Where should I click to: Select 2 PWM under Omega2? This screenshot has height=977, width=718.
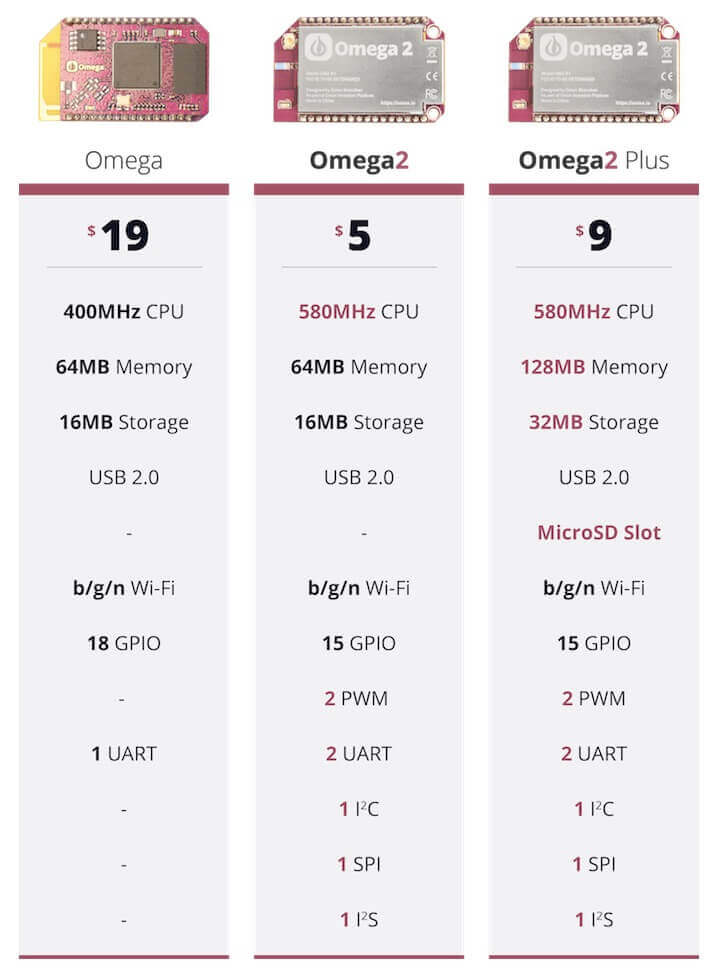(356, 698)
